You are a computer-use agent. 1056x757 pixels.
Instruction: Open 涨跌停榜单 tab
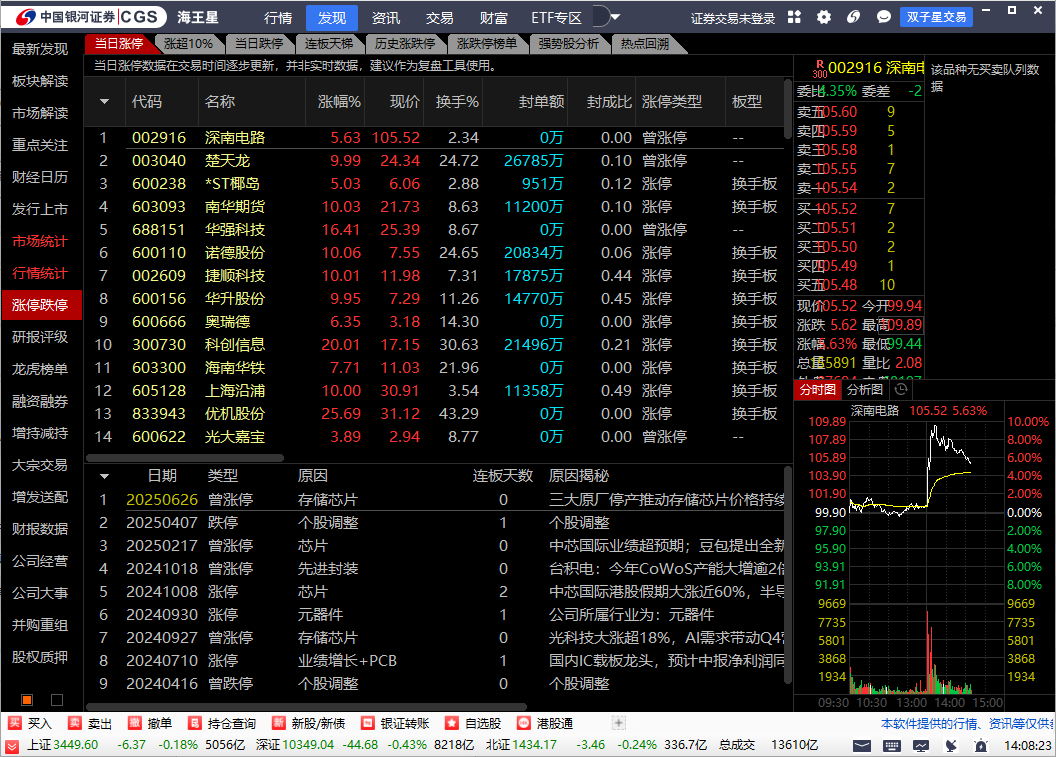[487, 44]
